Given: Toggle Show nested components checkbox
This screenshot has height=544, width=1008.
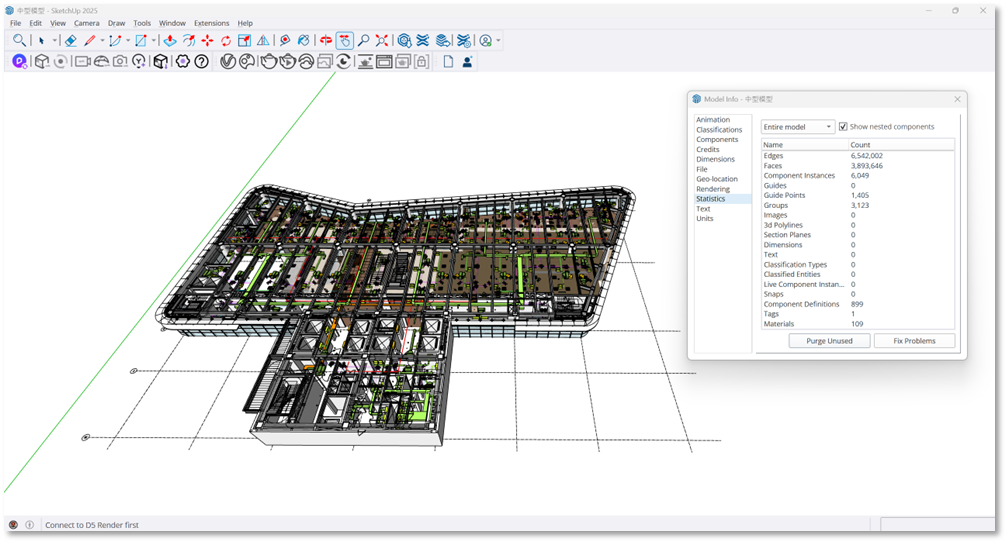Looking at the screenshot, I should tap(843, 127).
